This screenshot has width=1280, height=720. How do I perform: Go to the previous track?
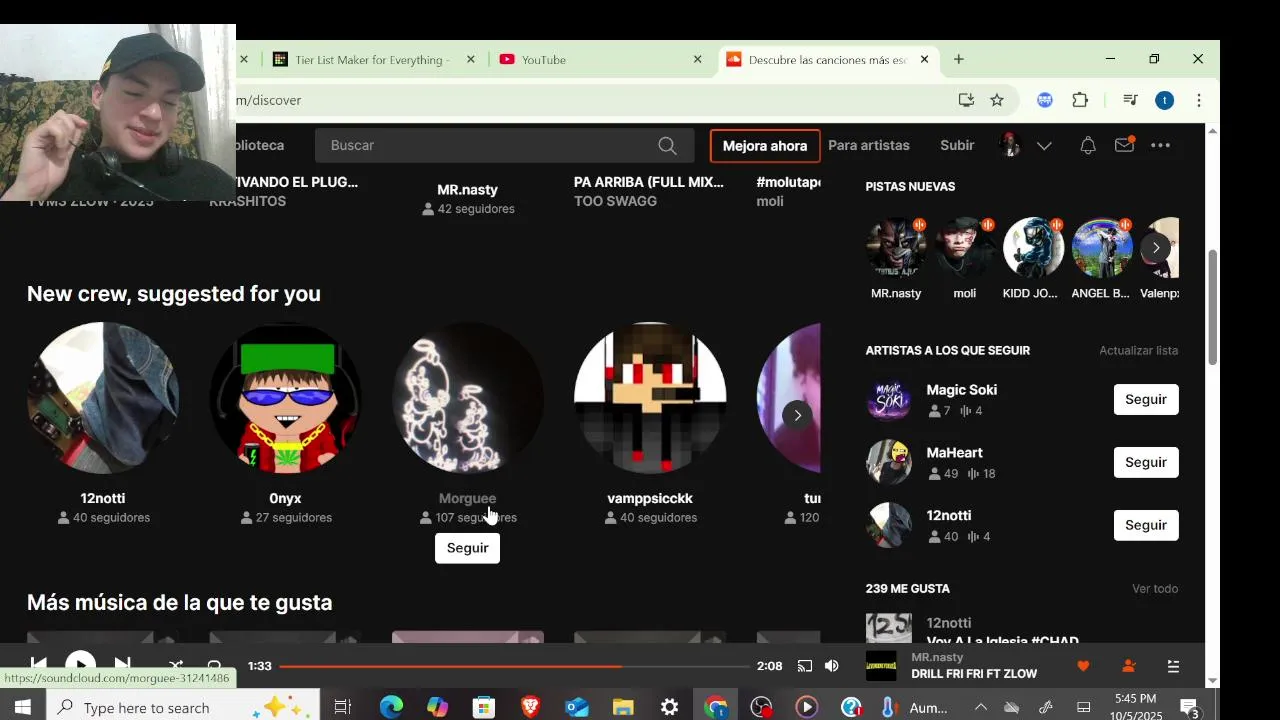tap(38, 665)
